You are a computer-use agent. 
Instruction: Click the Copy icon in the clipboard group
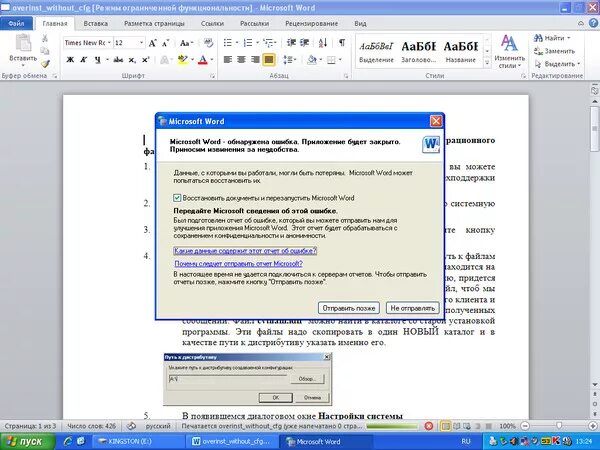click(x=45, y=51)
